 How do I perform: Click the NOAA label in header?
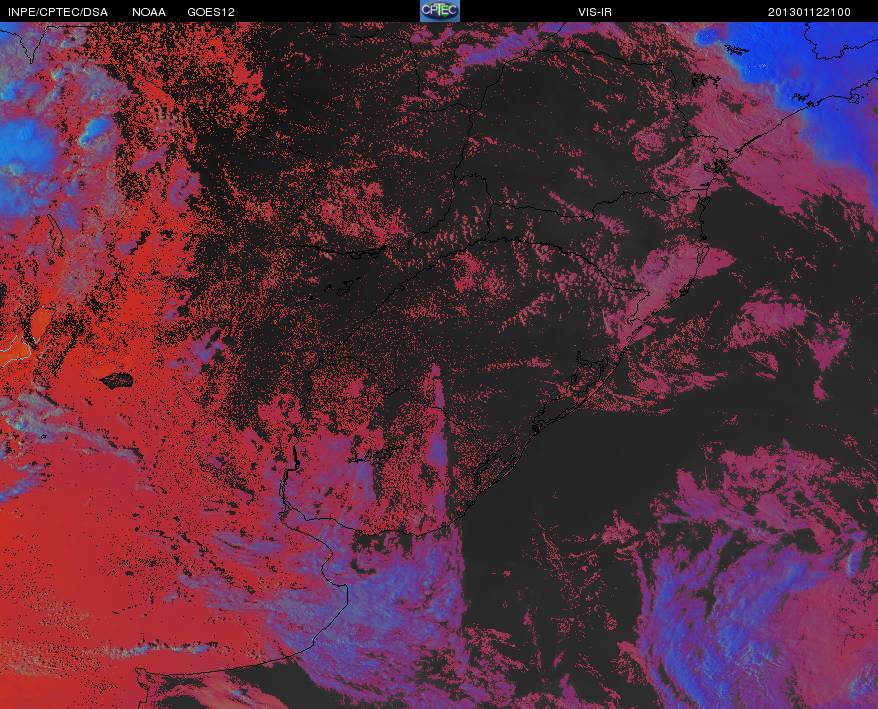(x=148, y=12)
